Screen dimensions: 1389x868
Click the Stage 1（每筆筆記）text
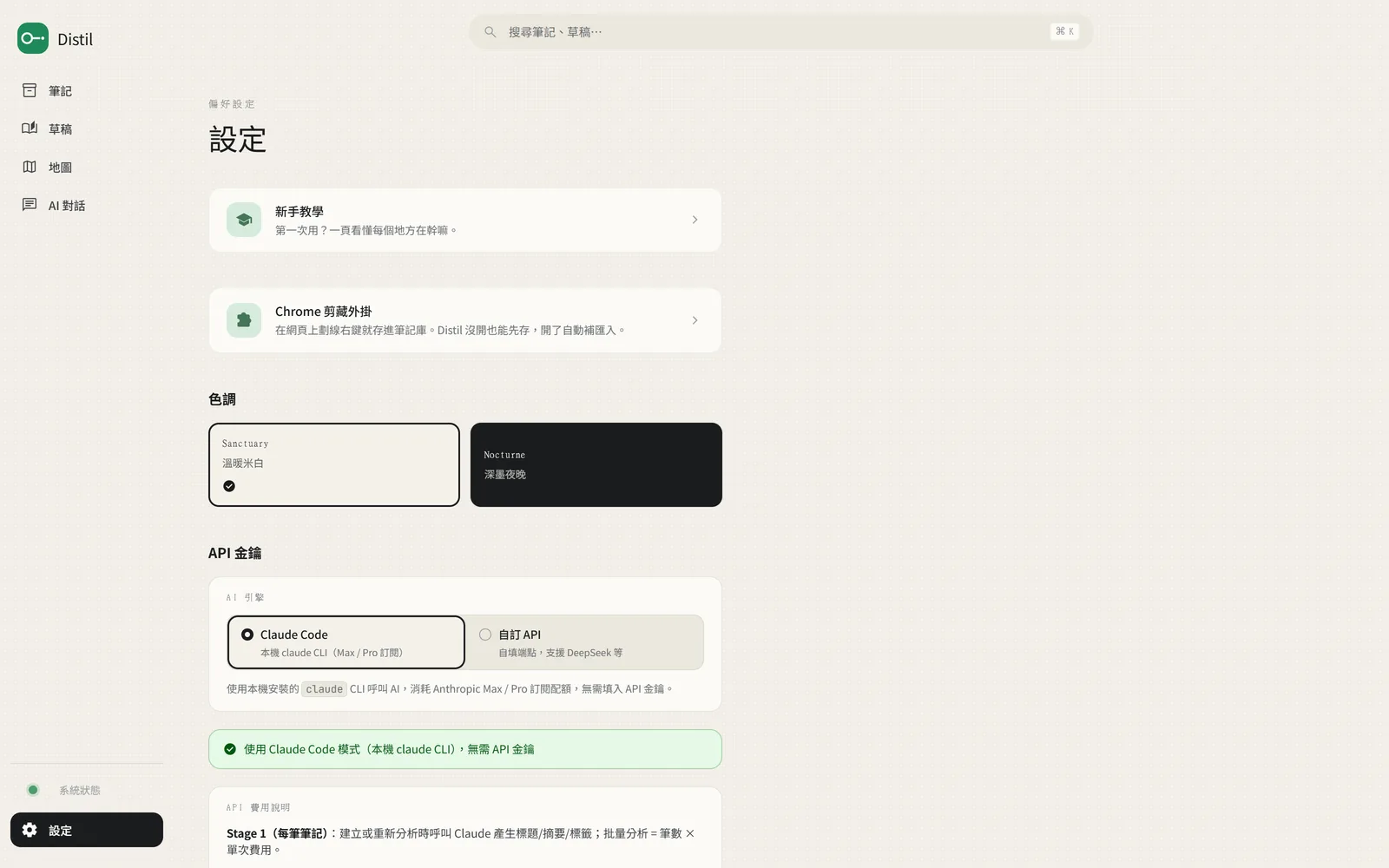[278, 833]
